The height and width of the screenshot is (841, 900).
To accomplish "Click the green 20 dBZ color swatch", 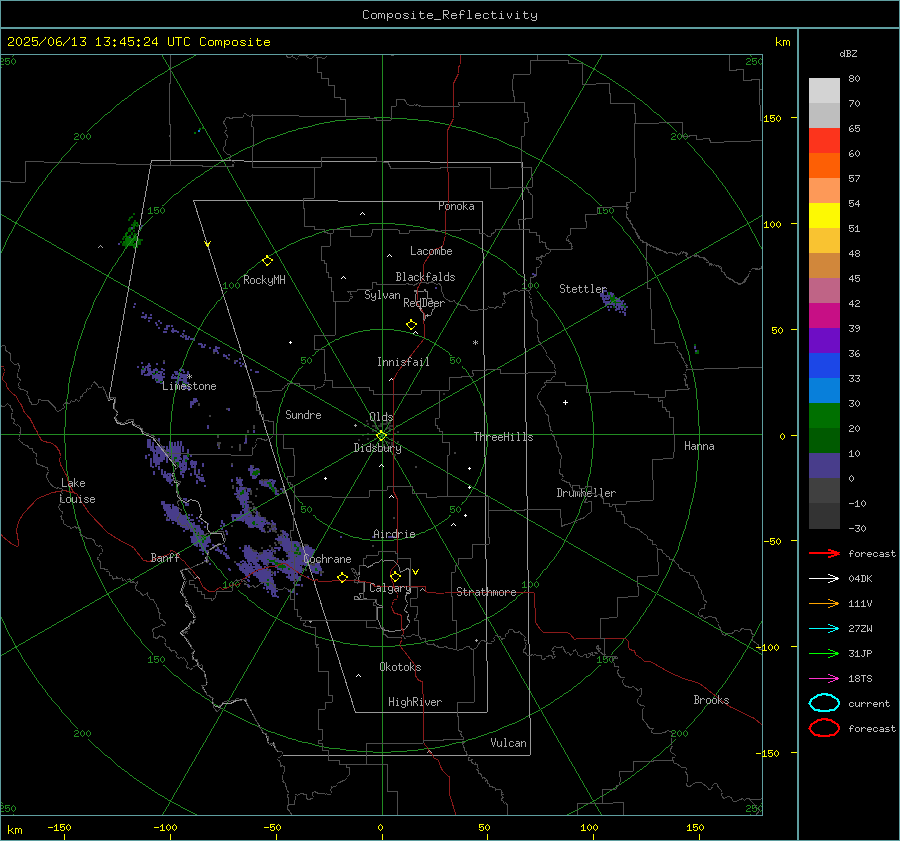I will 824,416.
